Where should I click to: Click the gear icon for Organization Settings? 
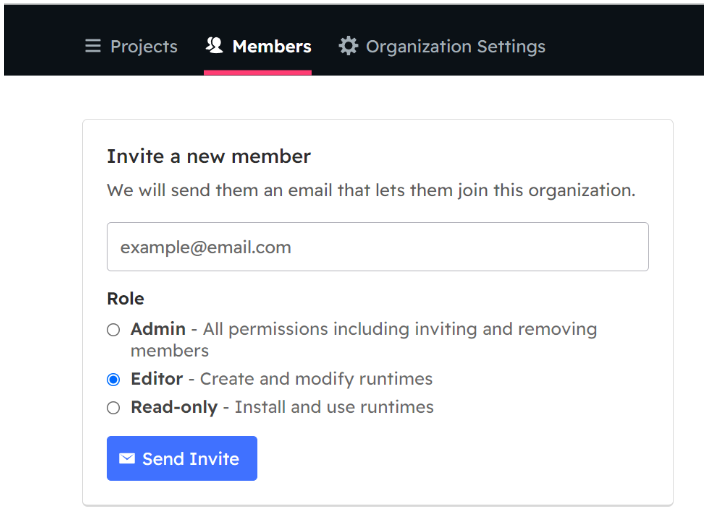click(348, 46)
